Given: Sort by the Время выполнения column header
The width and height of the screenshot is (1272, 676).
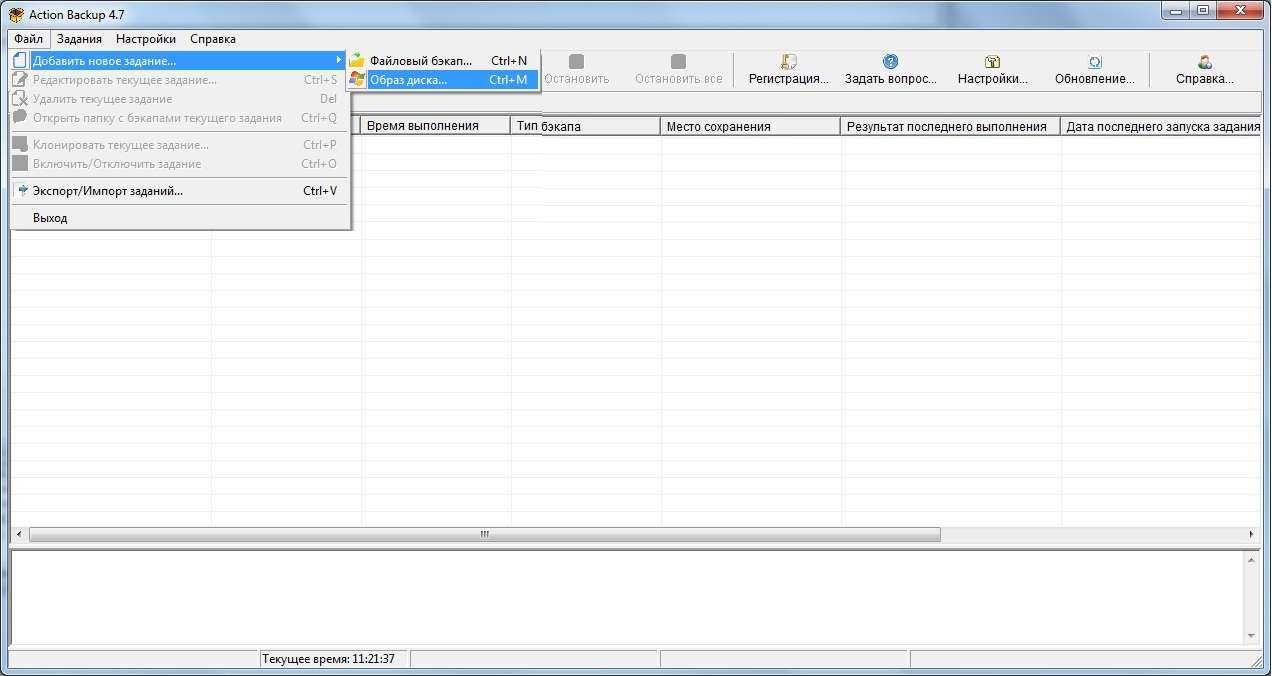Looking at the screenshot, I should click(435, 126).
